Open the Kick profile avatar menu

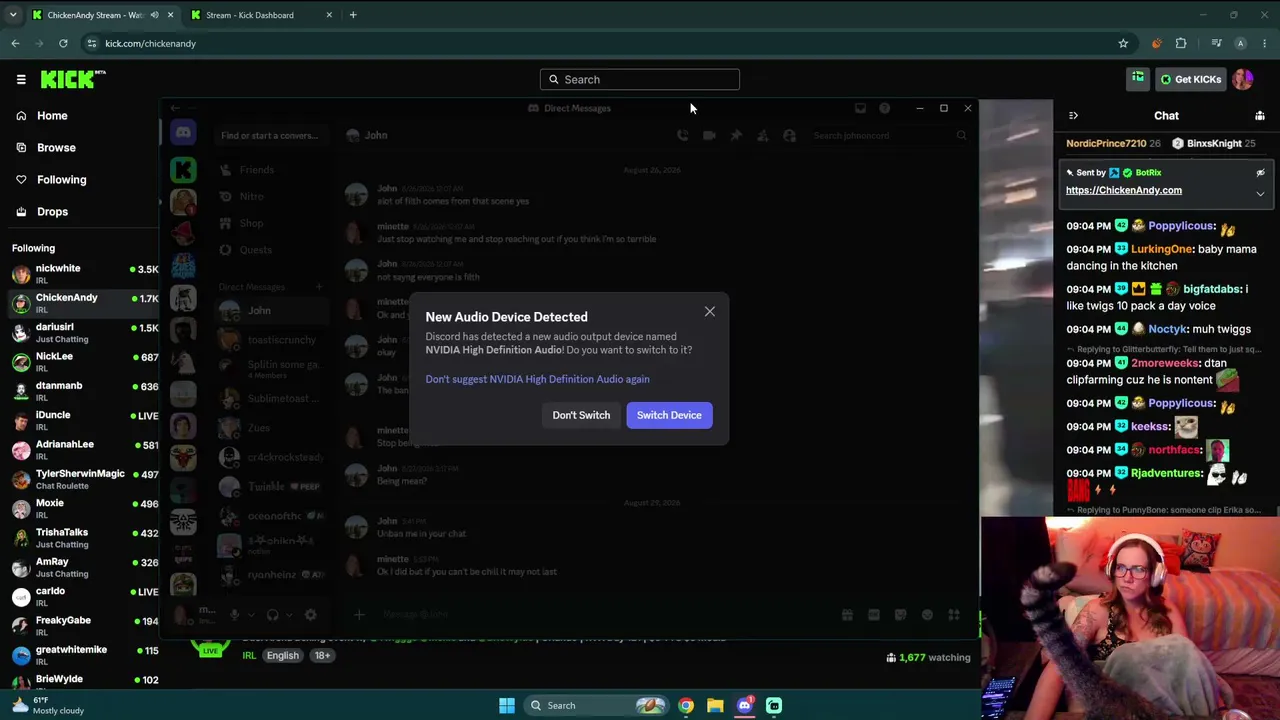click(1243, 80)
